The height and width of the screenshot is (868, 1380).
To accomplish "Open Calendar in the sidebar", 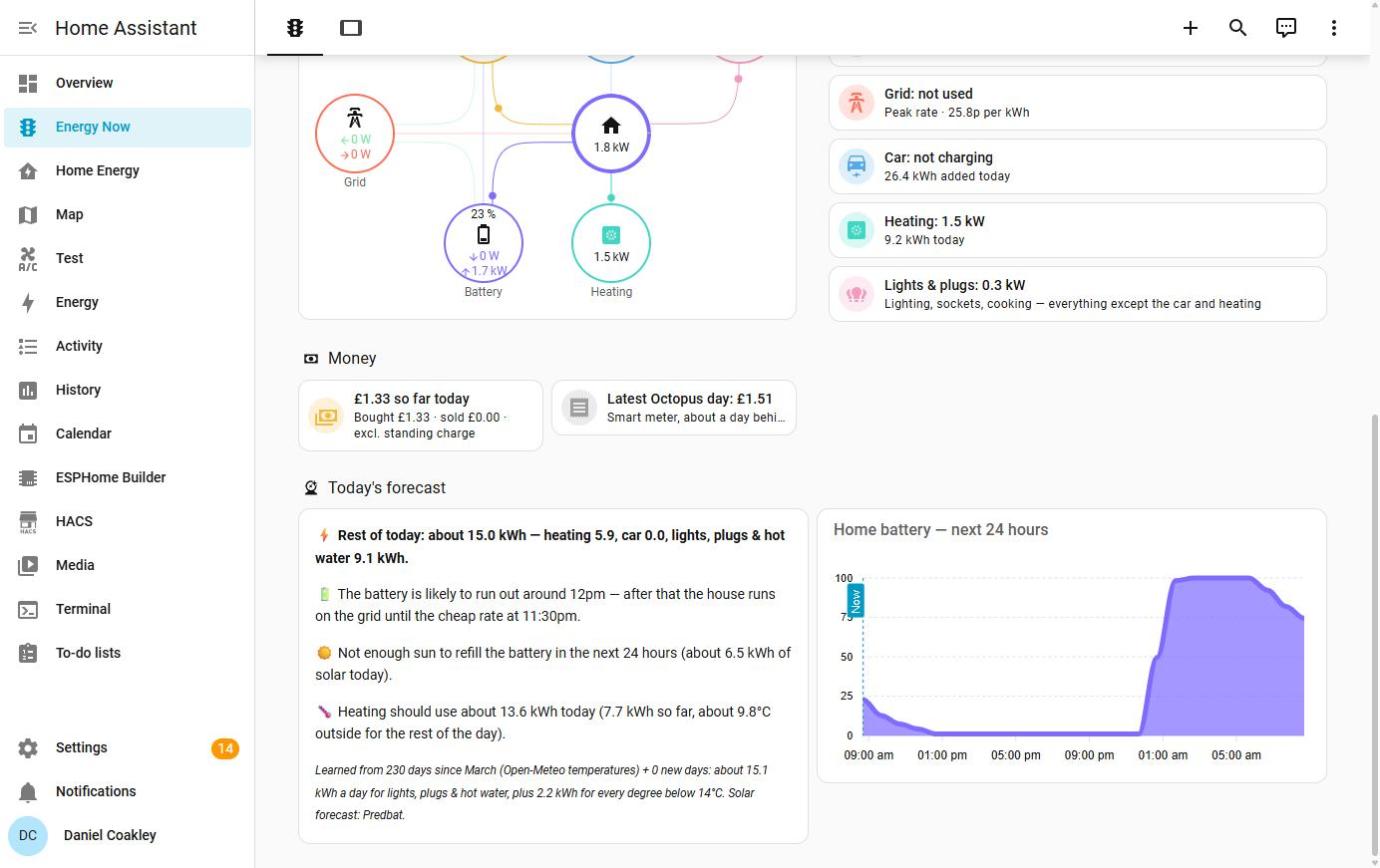I will click(128, 434).
